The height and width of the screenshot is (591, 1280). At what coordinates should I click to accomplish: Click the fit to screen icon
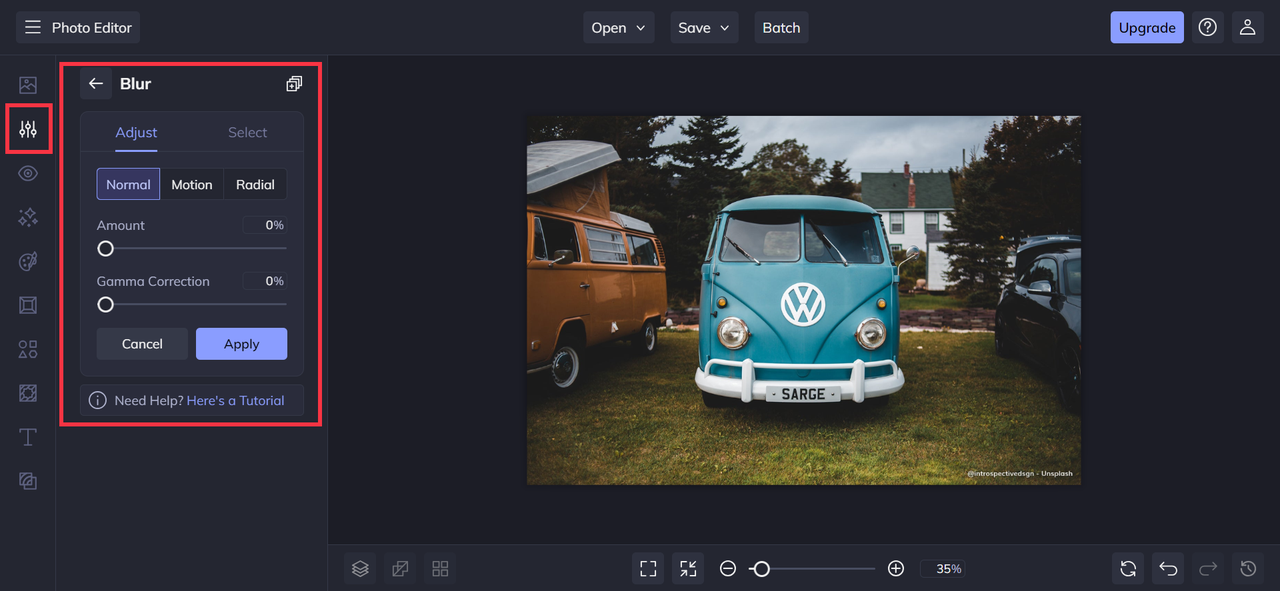click(648, 569)
